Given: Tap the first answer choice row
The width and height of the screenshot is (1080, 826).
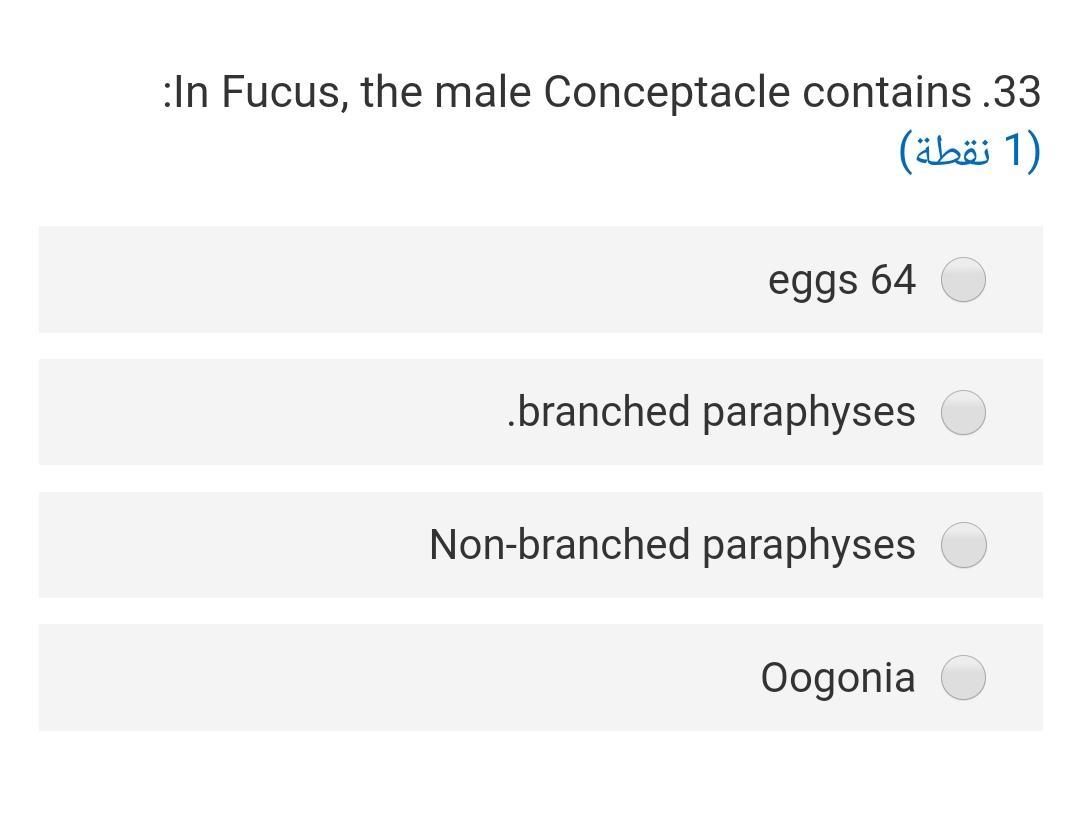Looking at the screenshot, I should point(540,280).
